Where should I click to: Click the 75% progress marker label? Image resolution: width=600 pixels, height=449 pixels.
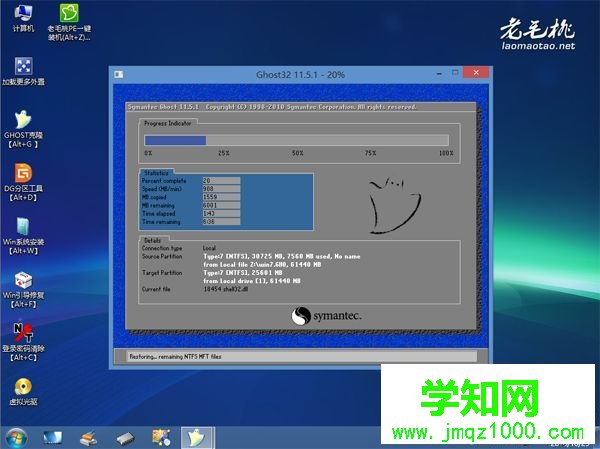(x=370, y=153)
